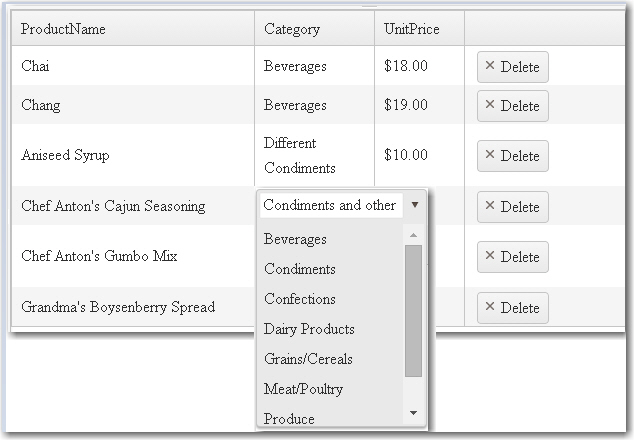Collapse the category dropdown arrow
This screenshot has height=440, width=634.
tap(415, 204)
